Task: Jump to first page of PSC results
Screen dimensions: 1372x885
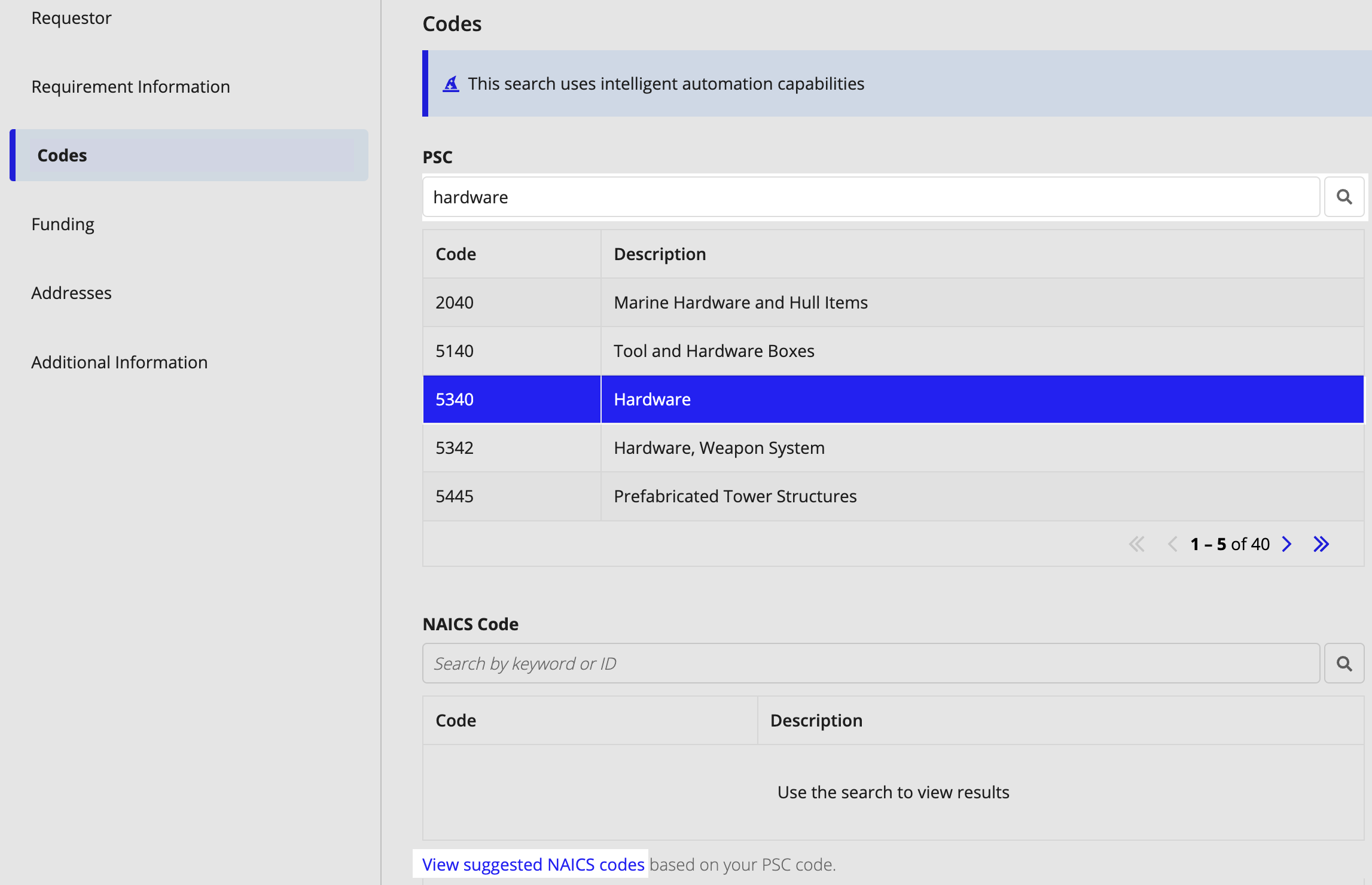Action: (1136, 544)
